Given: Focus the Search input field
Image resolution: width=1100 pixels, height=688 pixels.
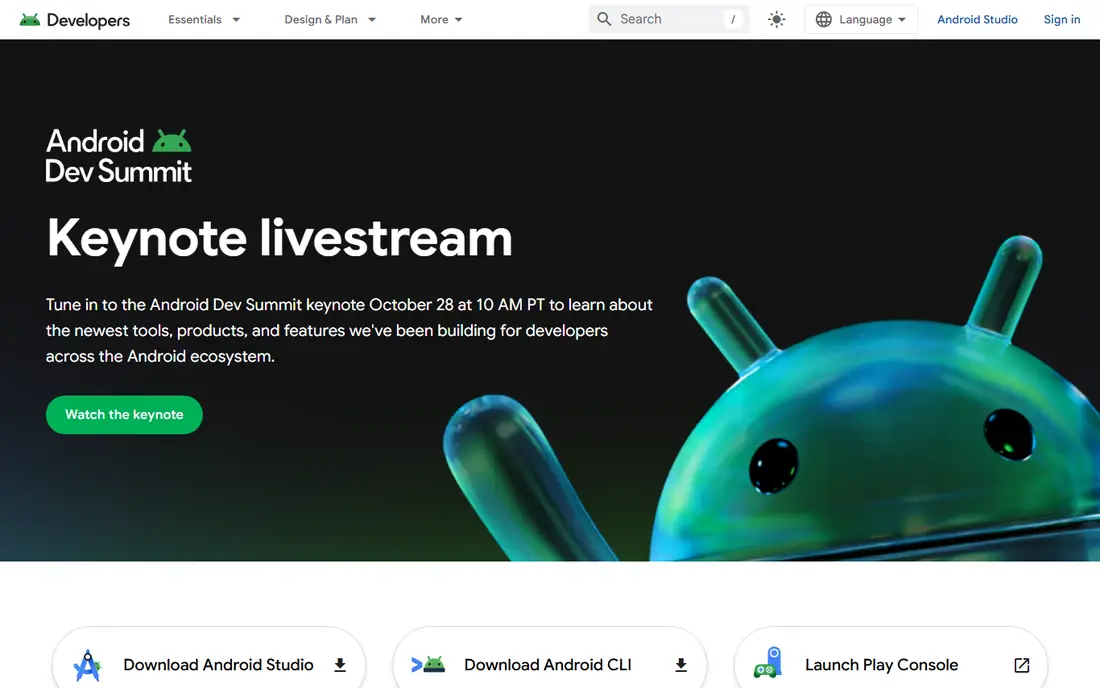Looking at the screenshot, I should click(669, 19).
